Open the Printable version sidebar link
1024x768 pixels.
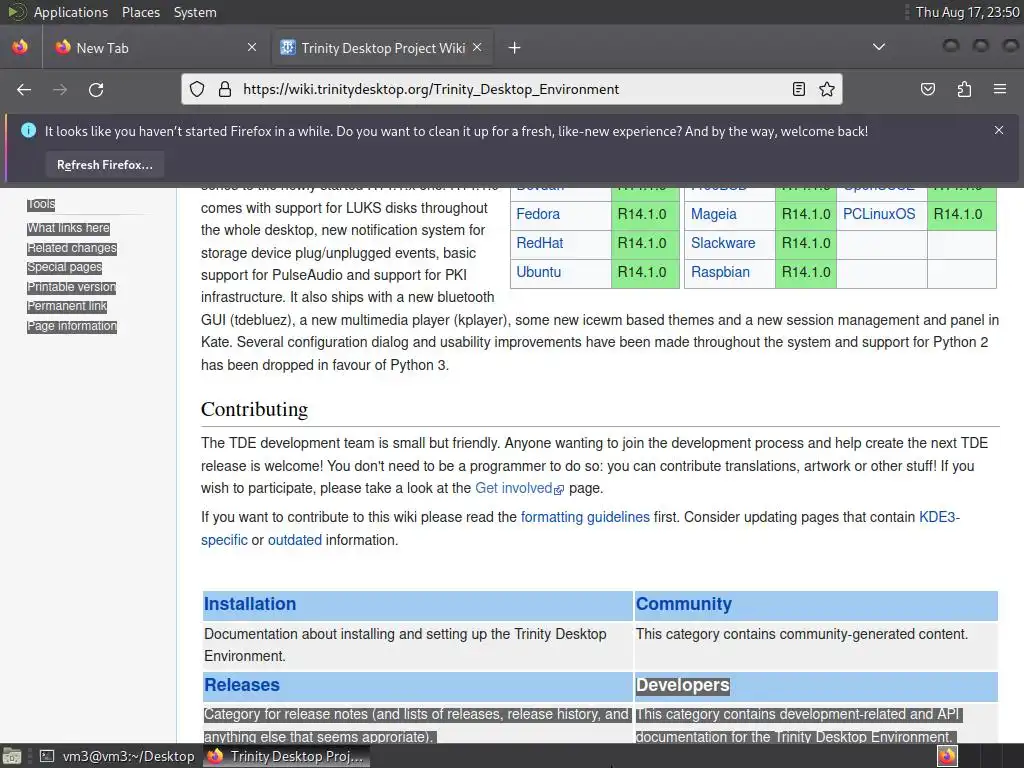71,287
